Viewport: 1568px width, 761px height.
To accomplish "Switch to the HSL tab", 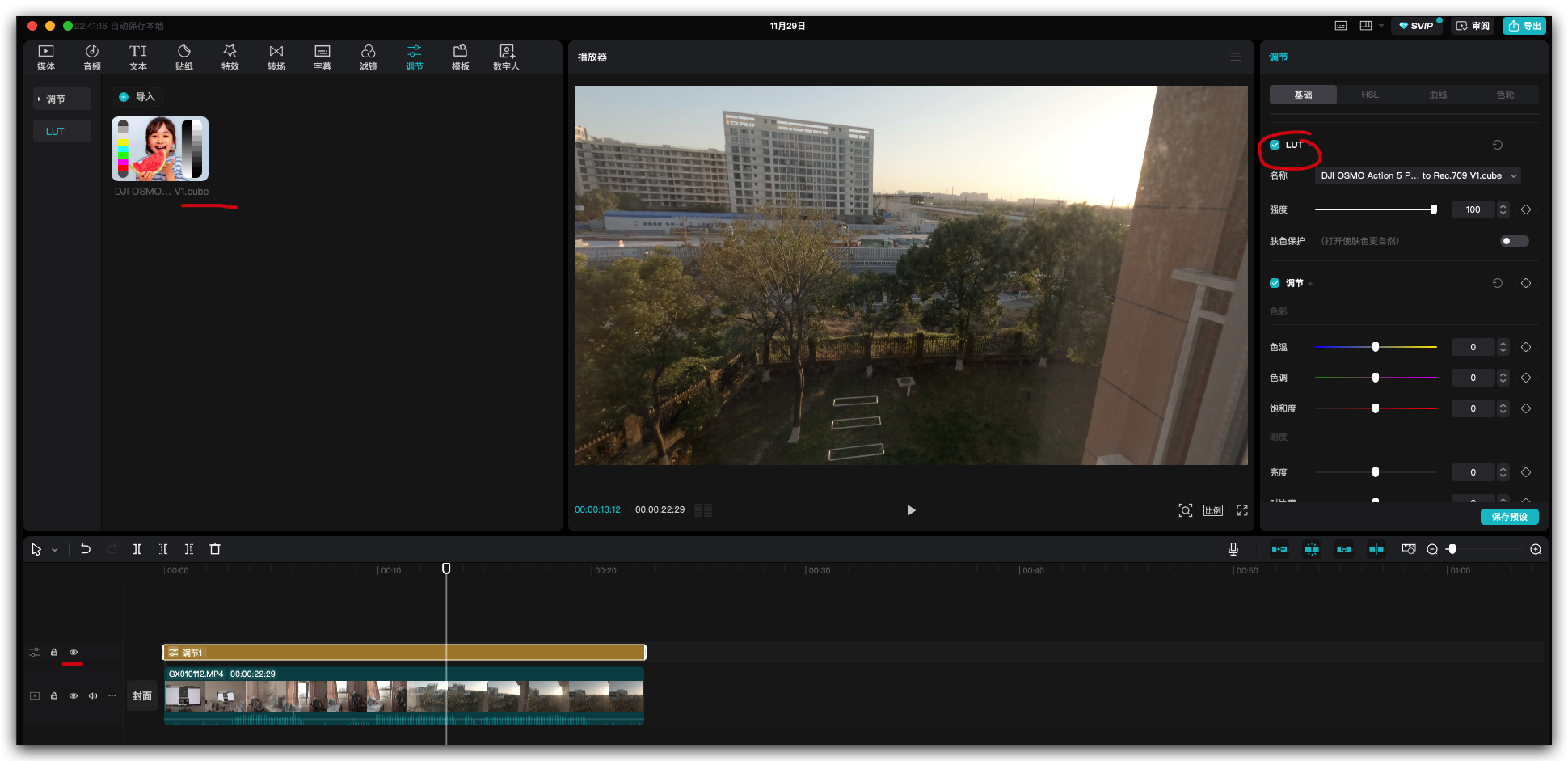I will pos(1370,95).
